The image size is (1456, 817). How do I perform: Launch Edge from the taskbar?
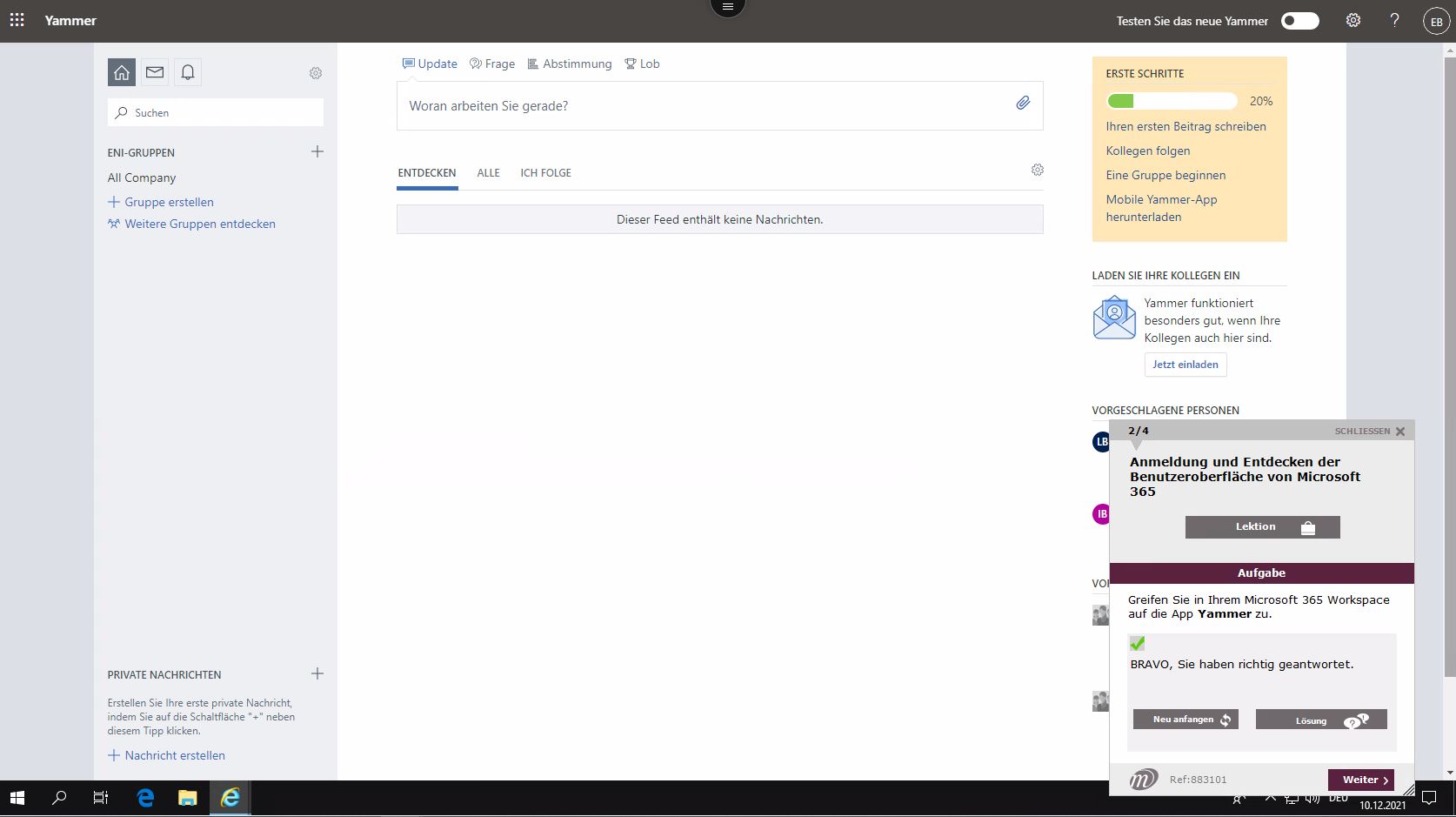pyautogui.click(x=145, y=797)
